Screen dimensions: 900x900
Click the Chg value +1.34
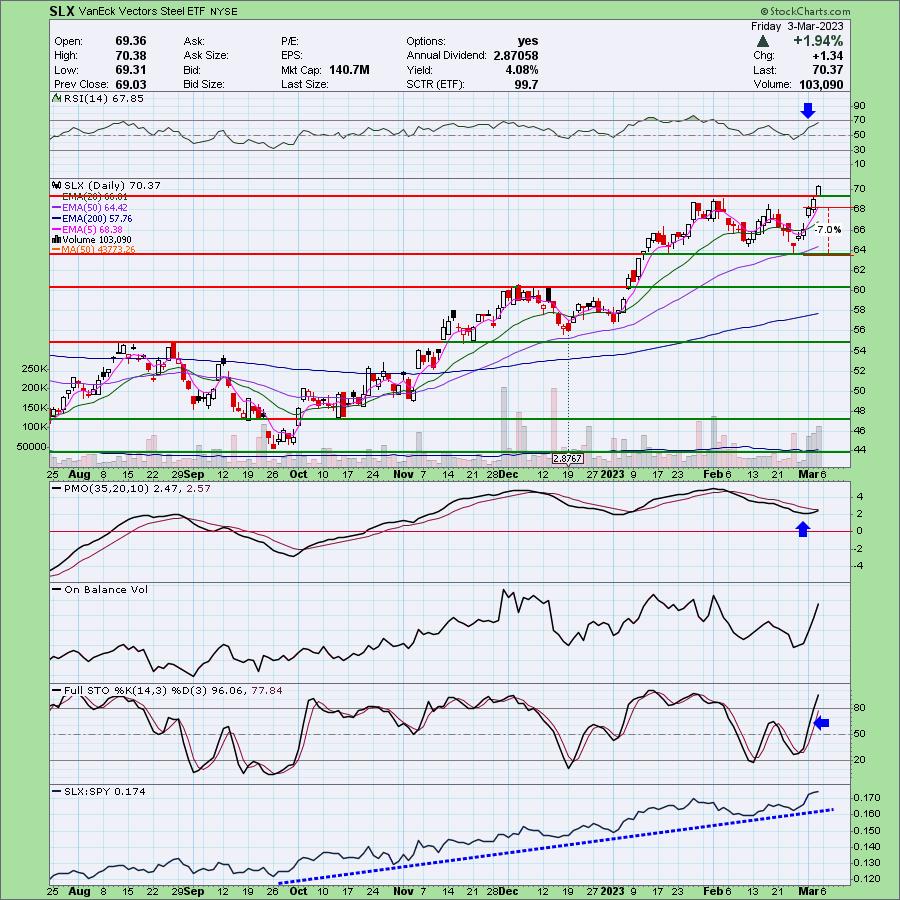pyautogui.click(x=827, y=56)
